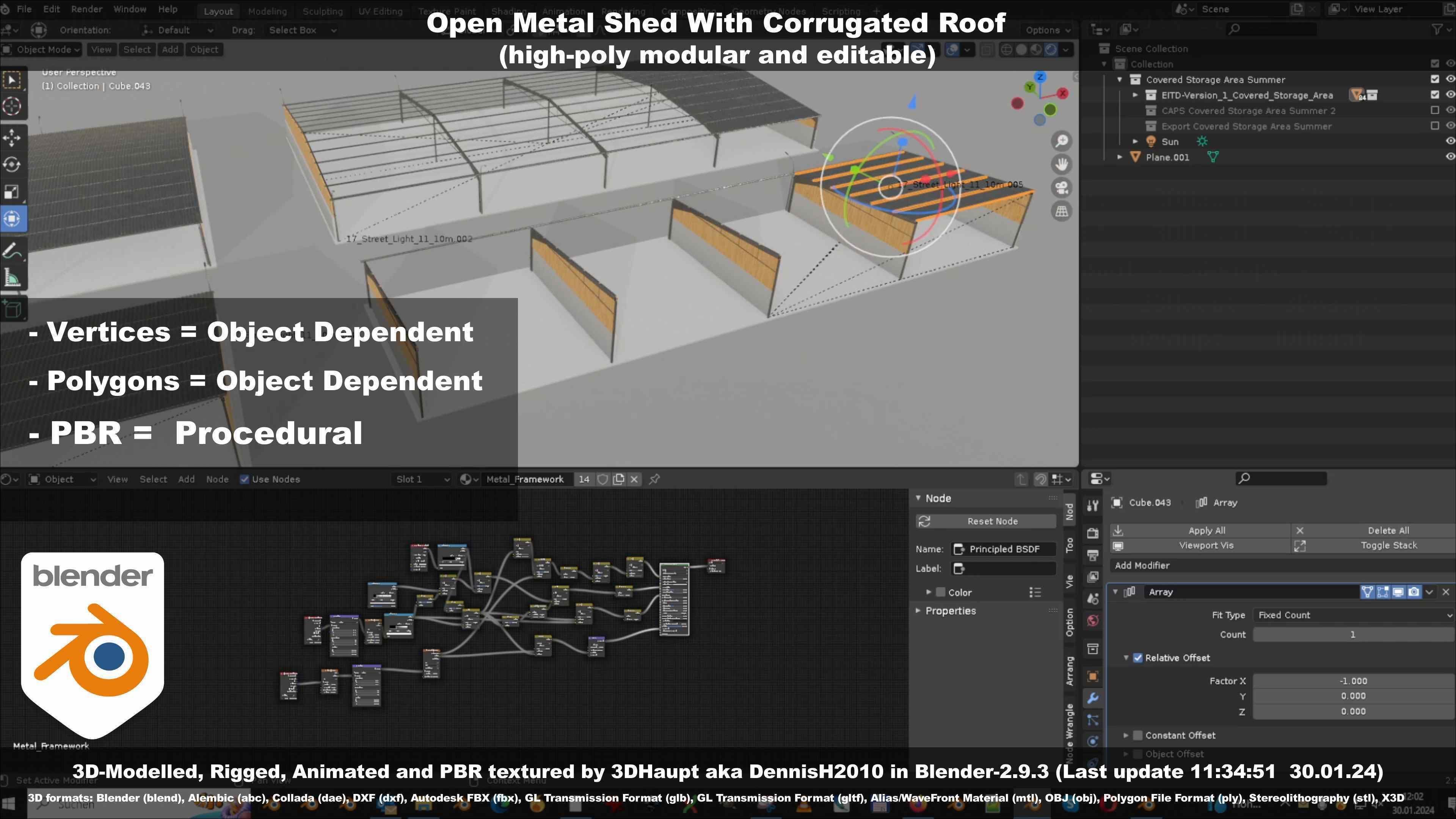
Task: Open the Object properties tab
Action: click(x=1092, y=676)
